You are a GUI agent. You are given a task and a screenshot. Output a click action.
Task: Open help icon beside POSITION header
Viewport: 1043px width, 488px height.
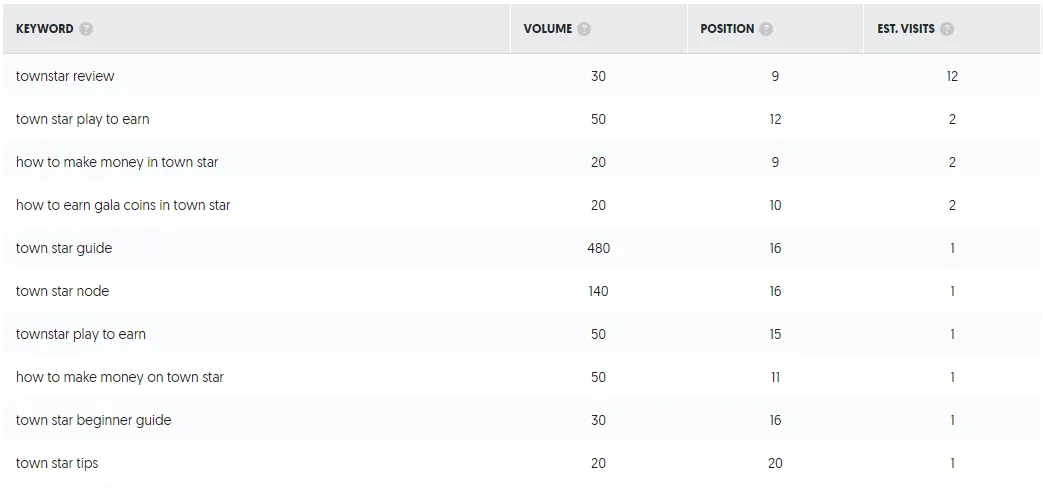pos(766,29)
